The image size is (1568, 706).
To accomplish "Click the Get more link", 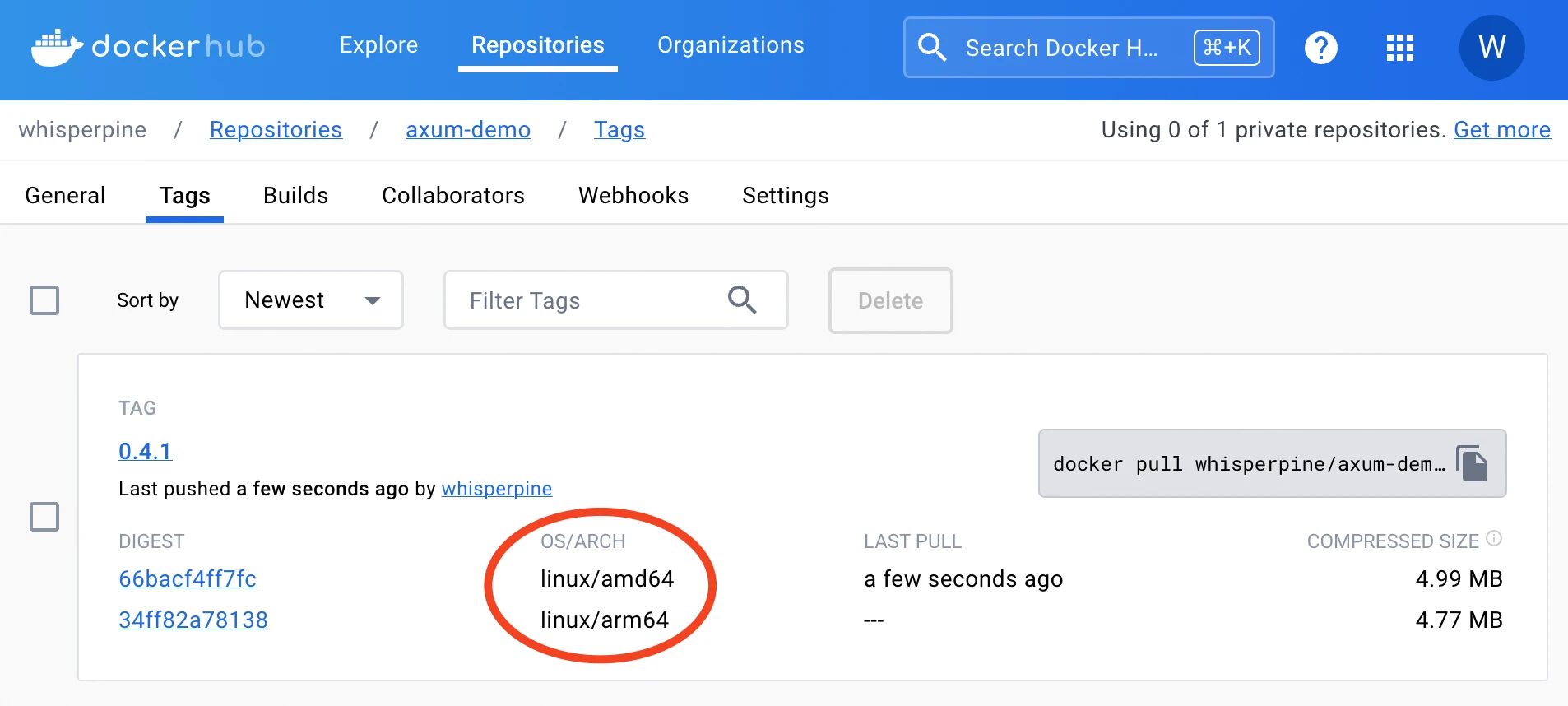I will [x=1501, y=130].
